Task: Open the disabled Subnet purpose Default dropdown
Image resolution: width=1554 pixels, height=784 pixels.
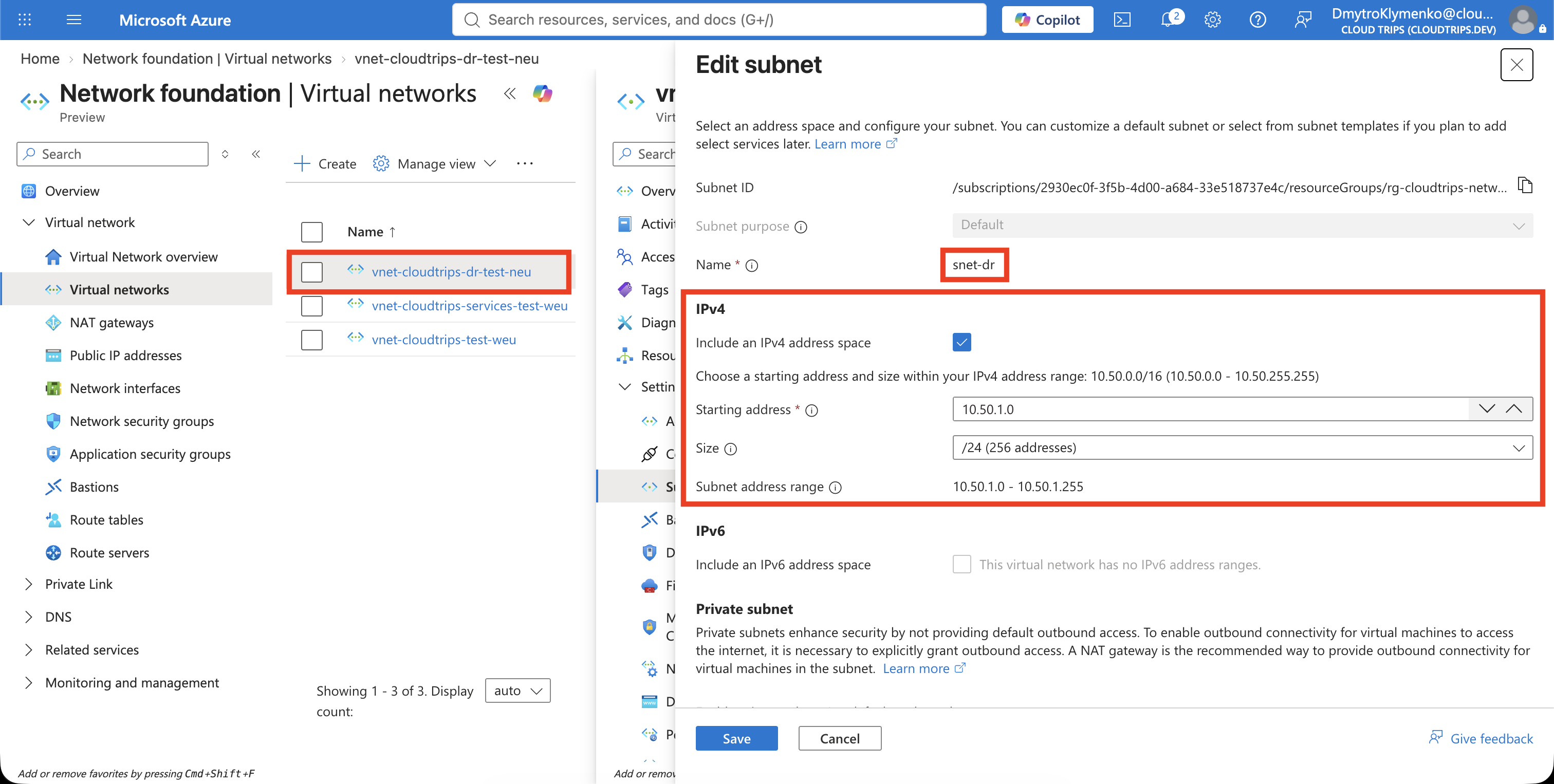Action: point(1242,225)
